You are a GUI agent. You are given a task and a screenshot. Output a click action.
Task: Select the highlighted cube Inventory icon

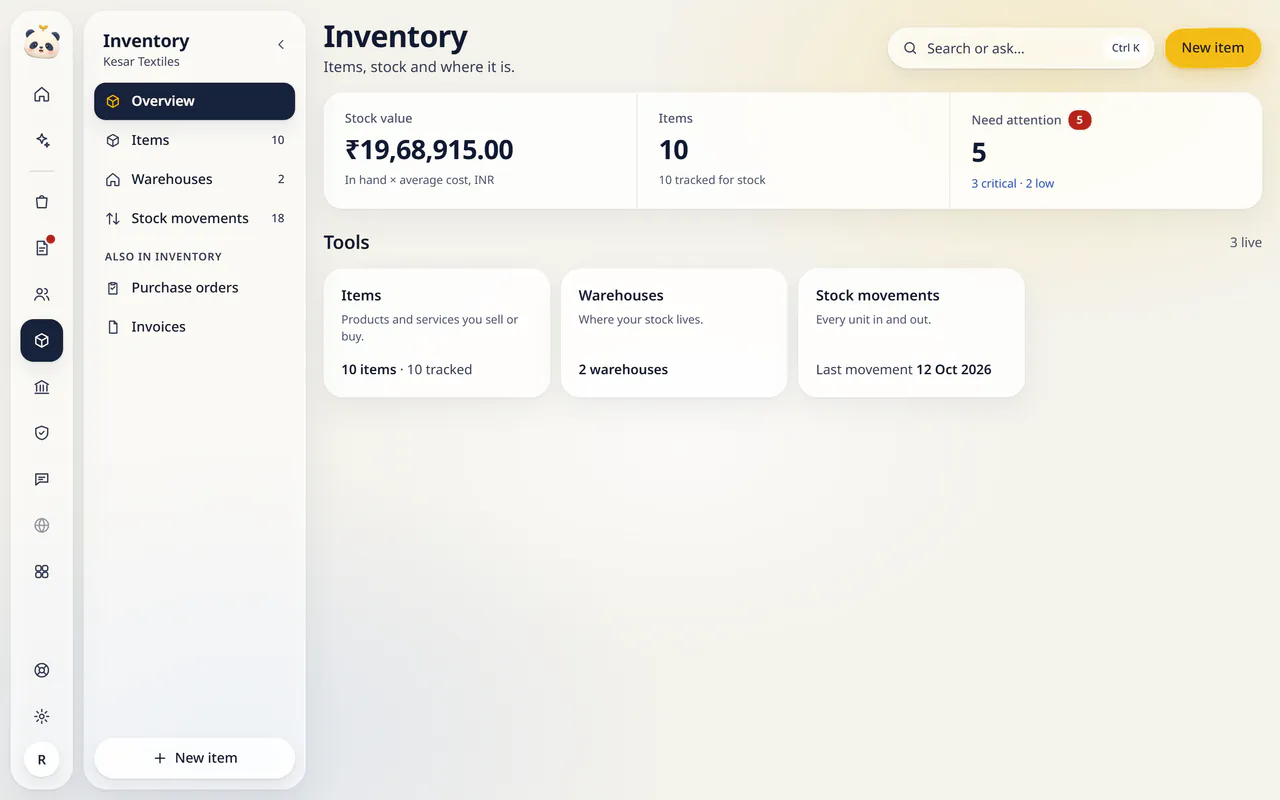click(x=42, y=340)
